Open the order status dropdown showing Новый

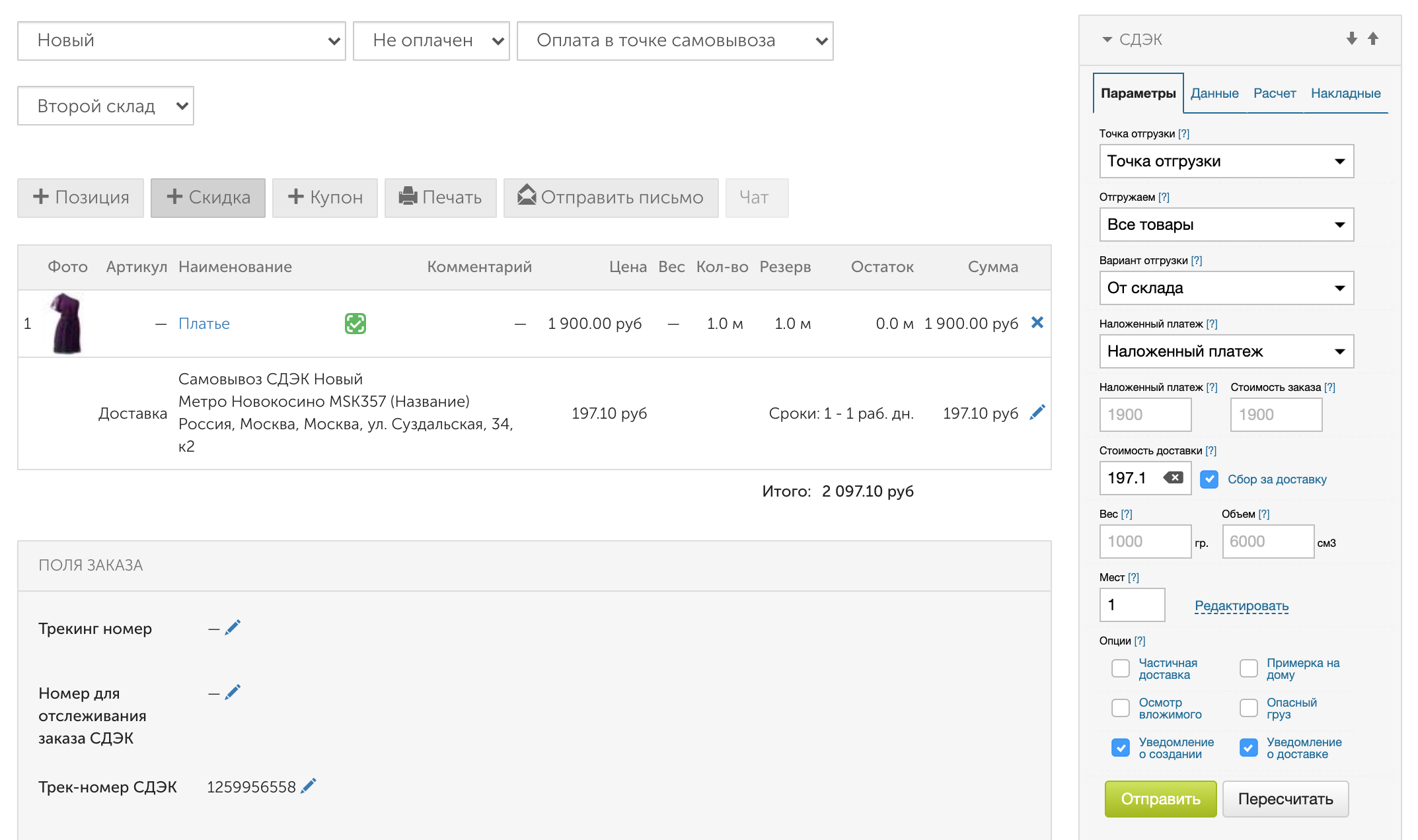[x=182, y=41]
